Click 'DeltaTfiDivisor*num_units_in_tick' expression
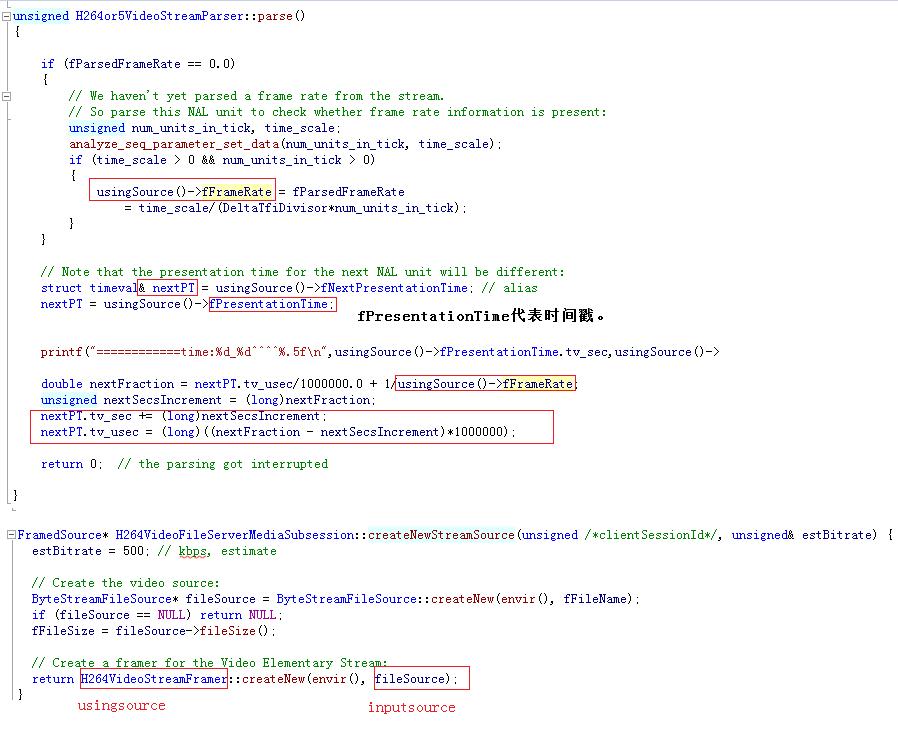898x734 pixels. pyautogui.click(x=340, y=208)
